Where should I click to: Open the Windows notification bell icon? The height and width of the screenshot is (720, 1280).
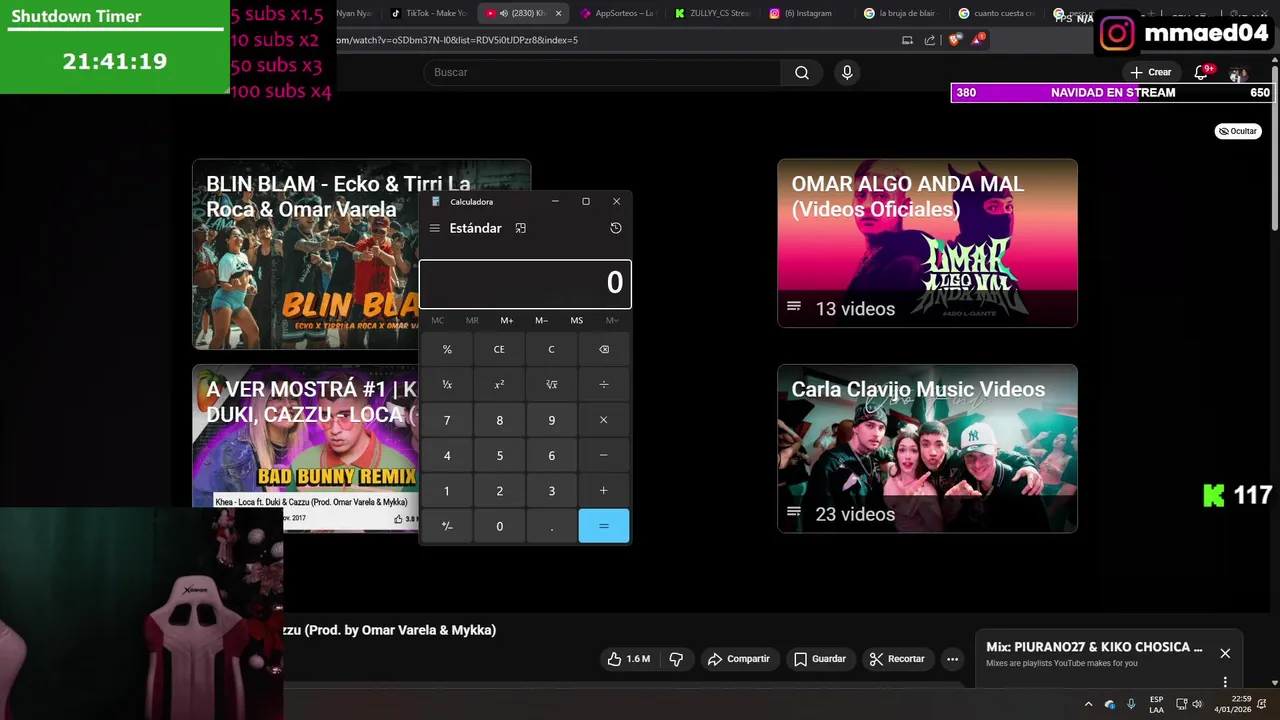1262,704
